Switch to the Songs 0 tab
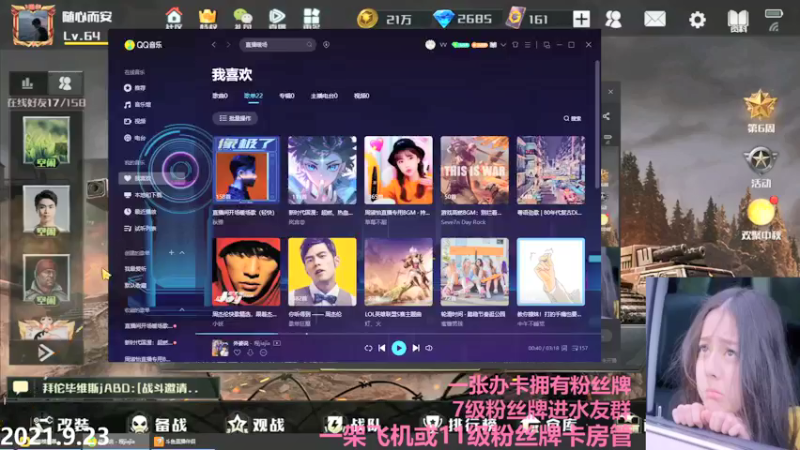 [x=220, y=95]
